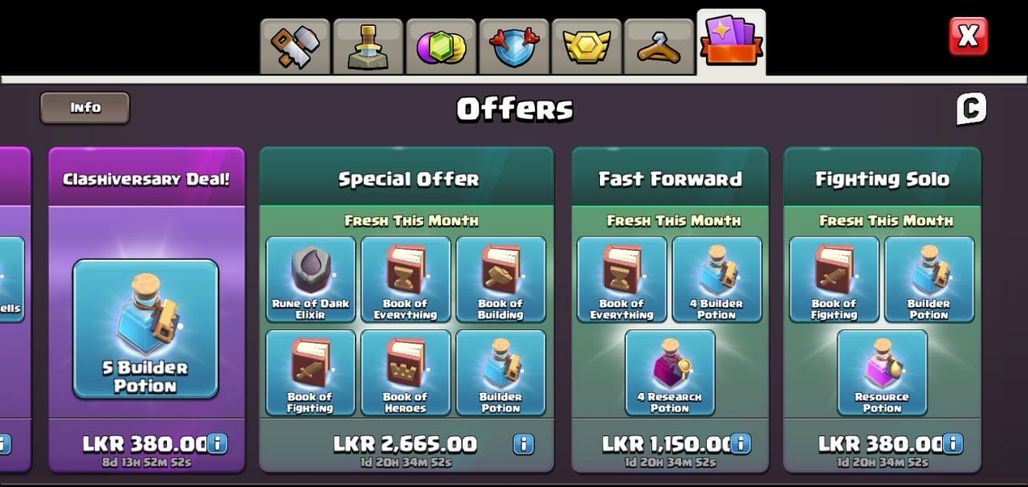Click the white C creator code icon
This screenshot has width=1028, height=487.
tap(971, 109)
